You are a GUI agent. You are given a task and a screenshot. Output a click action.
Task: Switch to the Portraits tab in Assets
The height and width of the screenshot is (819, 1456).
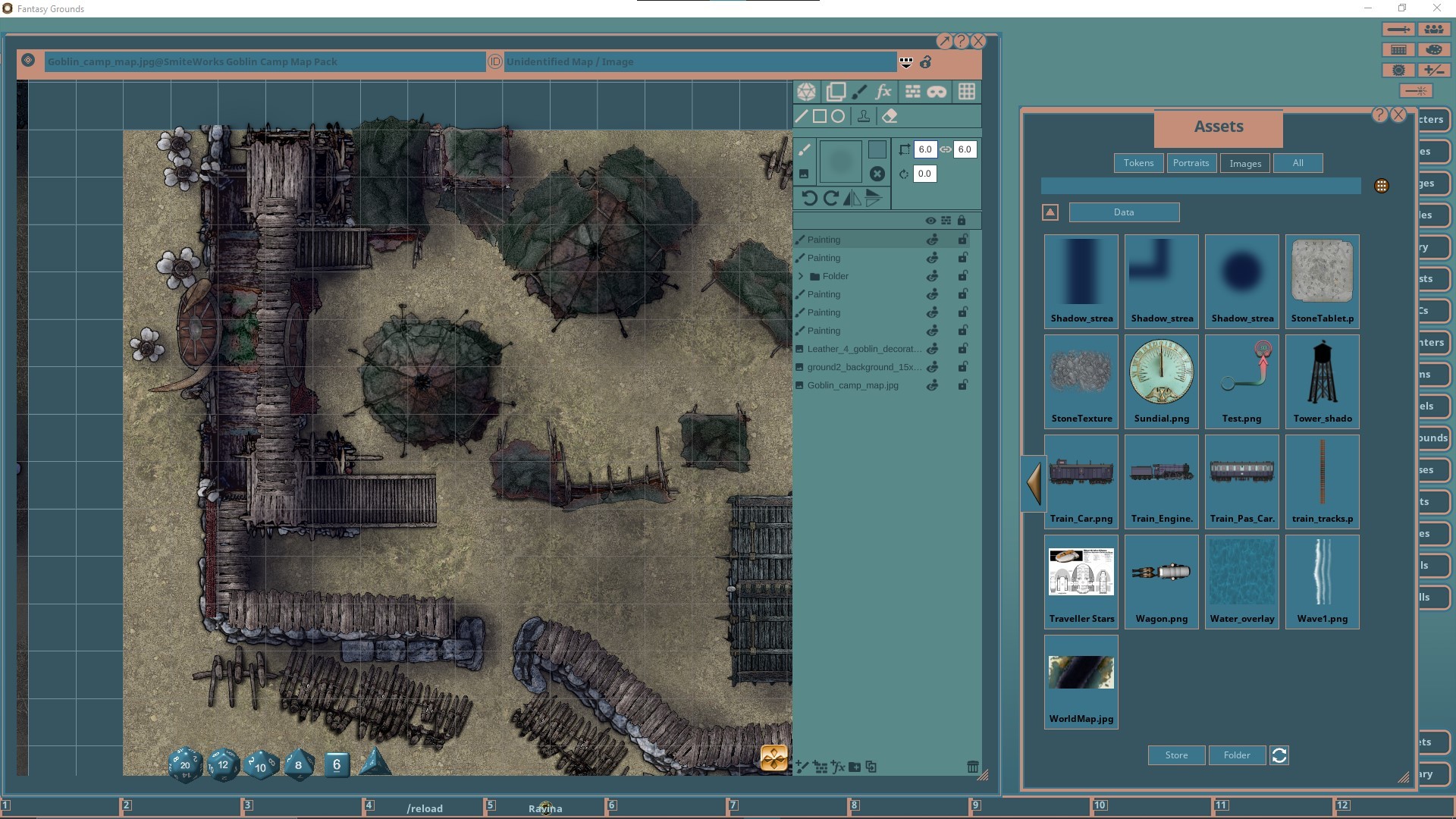pyautogui.click(x=1191, y=162)
